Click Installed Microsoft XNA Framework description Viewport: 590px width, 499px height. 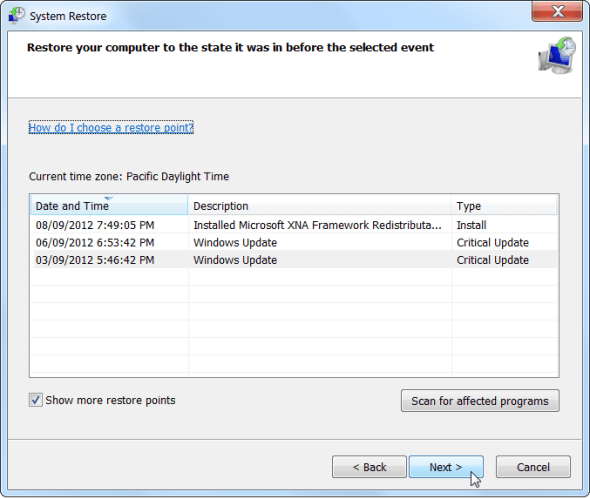coord(317,225)
